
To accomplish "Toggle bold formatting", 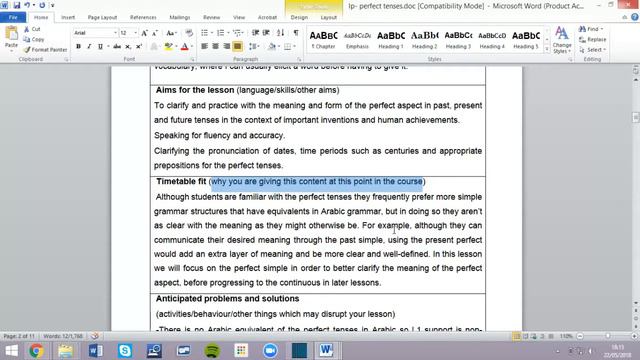I will pos(78,47).
